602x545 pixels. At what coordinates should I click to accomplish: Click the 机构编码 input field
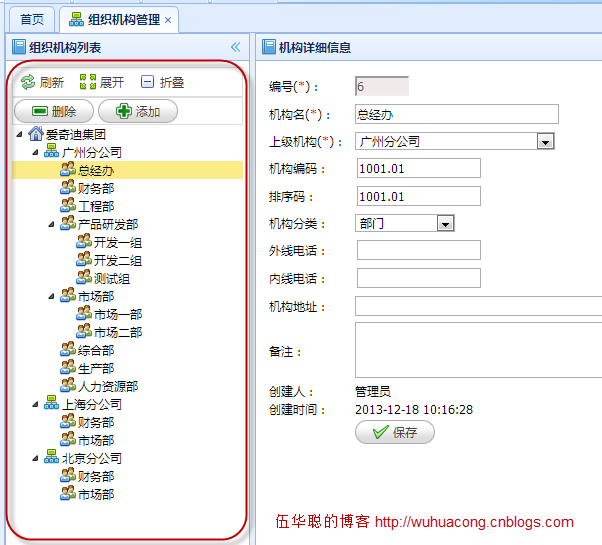click(x=419, y=168)
